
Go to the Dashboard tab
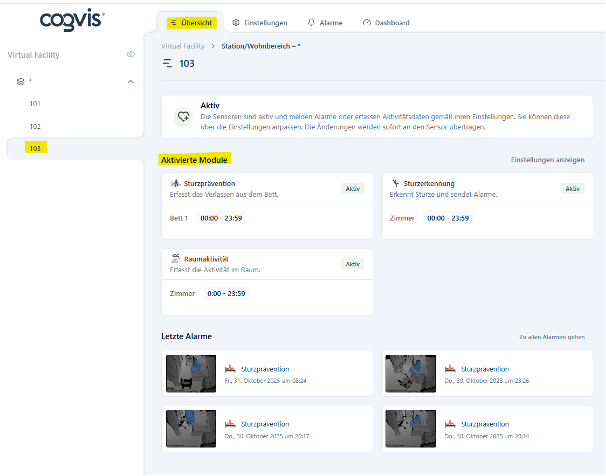click(x=388, y=22)
